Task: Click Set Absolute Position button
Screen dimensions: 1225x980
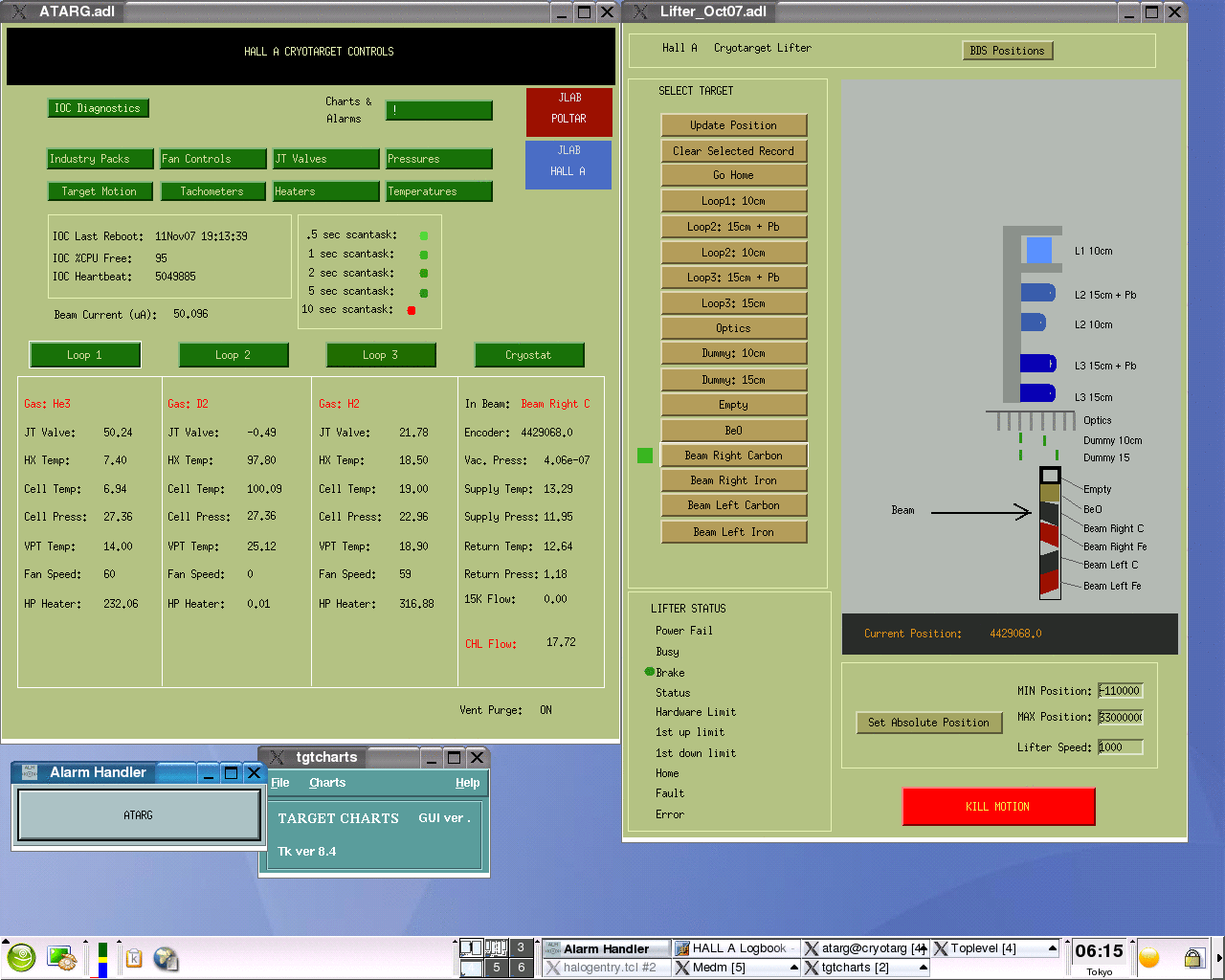Action: (x=928, y=723)
